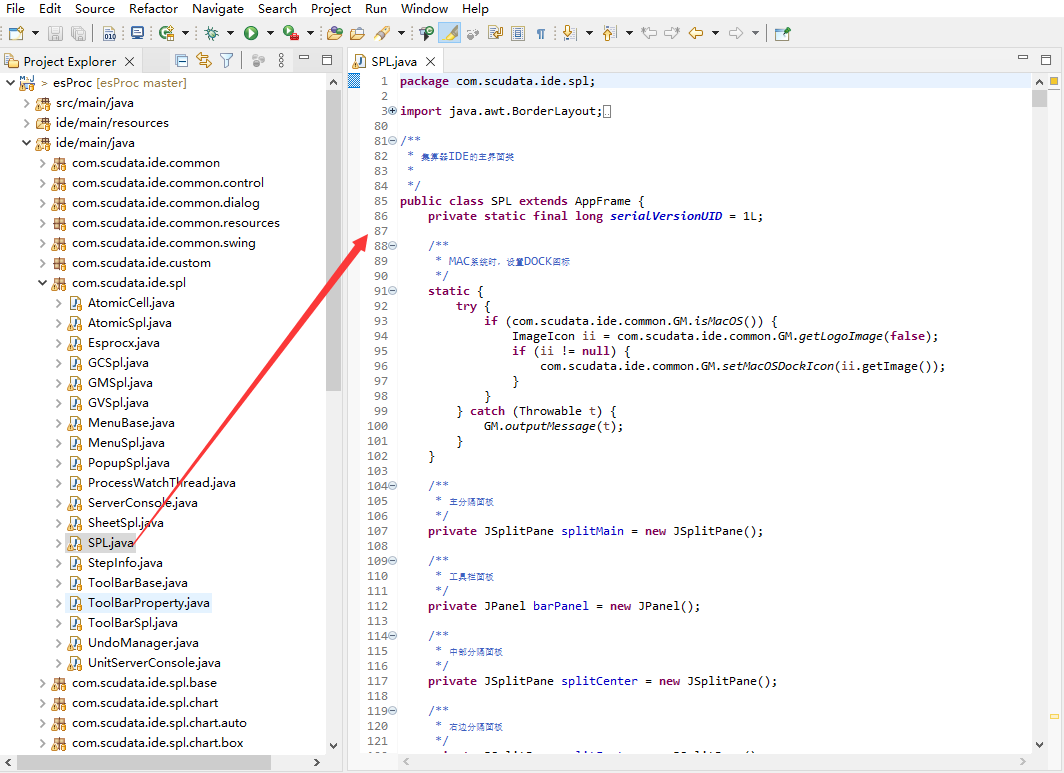Viewport: 1064px width, 773px height.
Task: Open the Console monitor toolbar icon
Action: (137, 33)
